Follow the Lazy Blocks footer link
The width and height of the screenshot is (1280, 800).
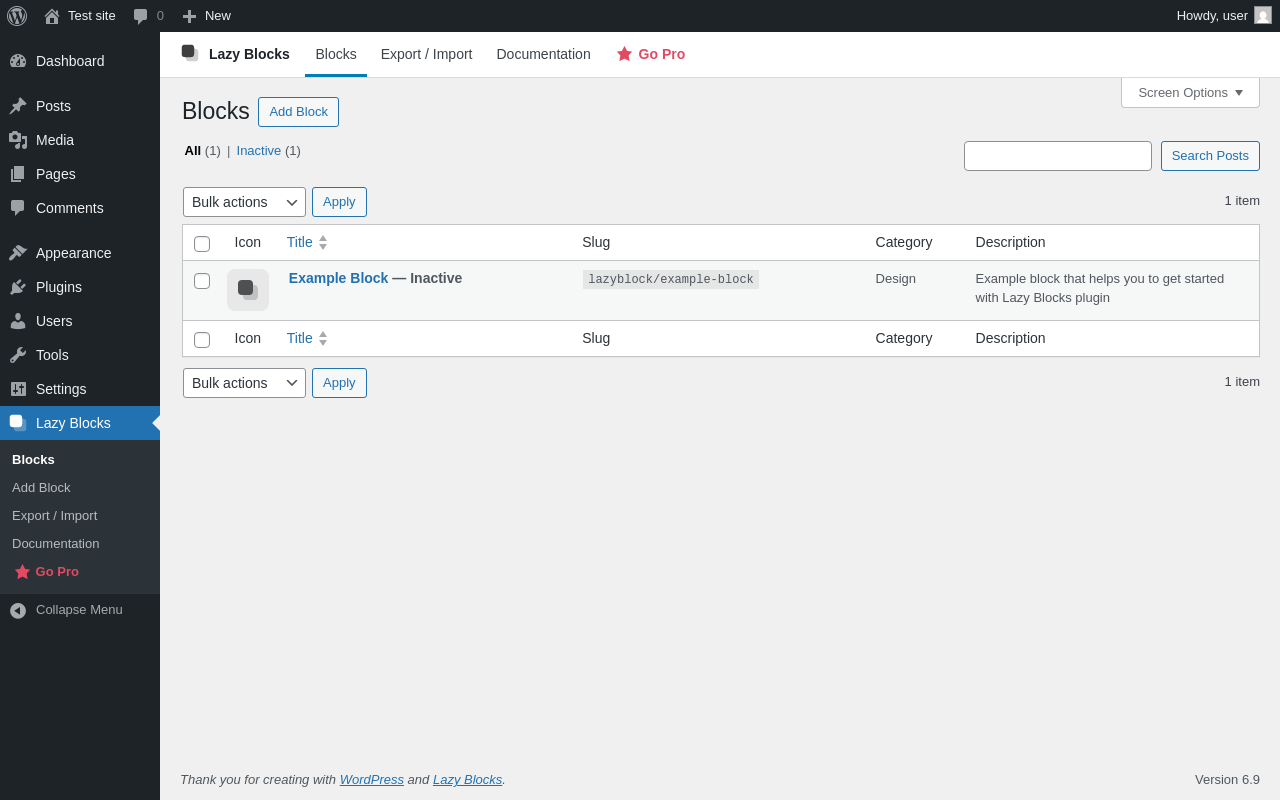468,780
